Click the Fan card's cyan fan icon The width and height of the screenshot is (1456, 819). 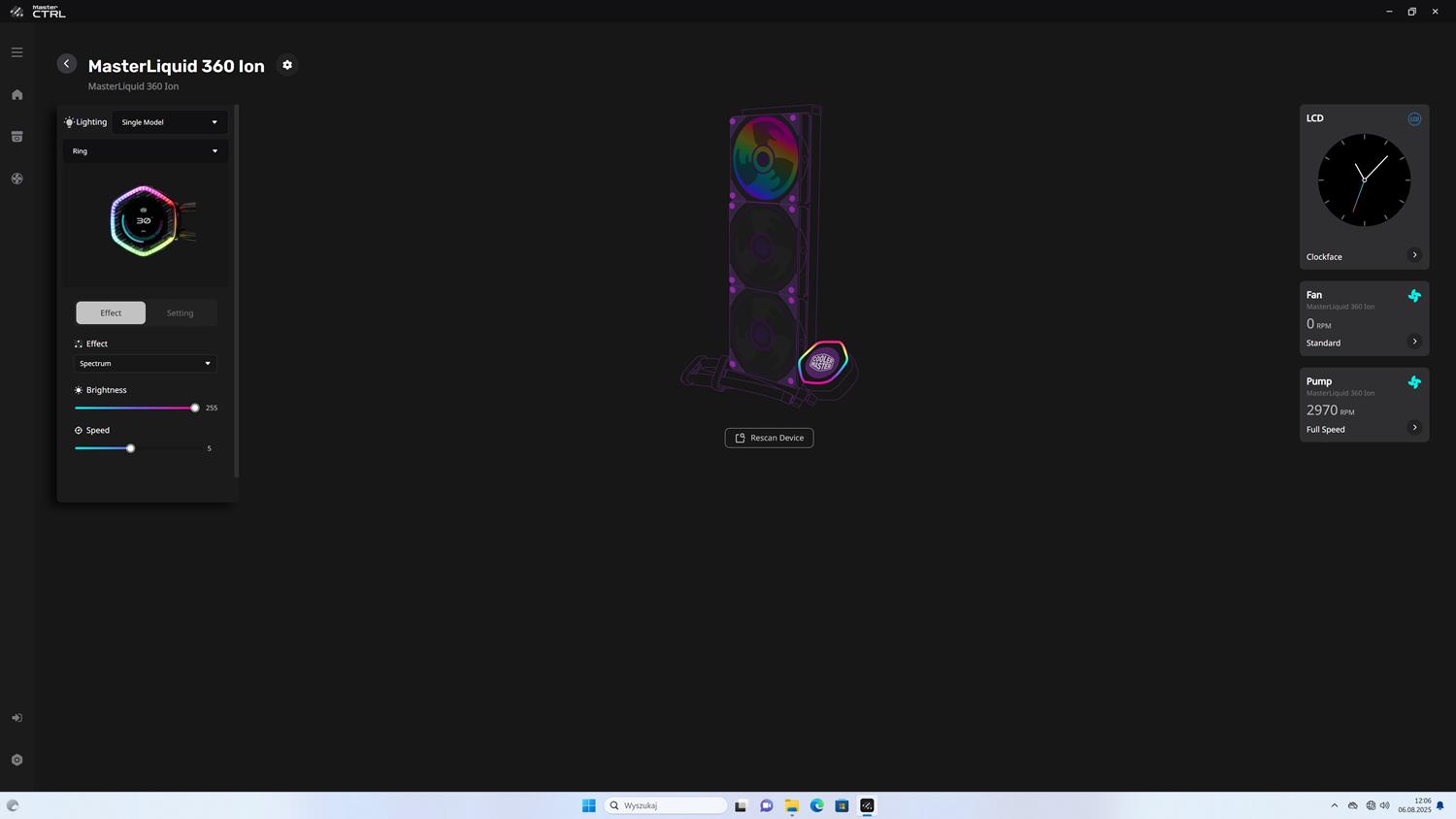click(x=1414, y=296)
